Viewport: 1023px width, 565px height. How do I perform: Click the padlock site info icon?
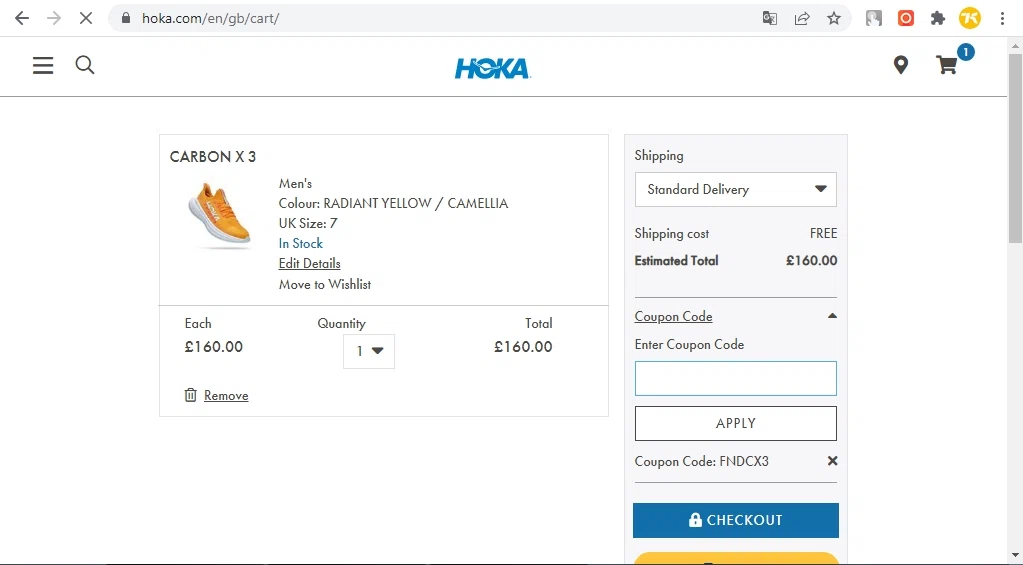[x=126, y=18]
